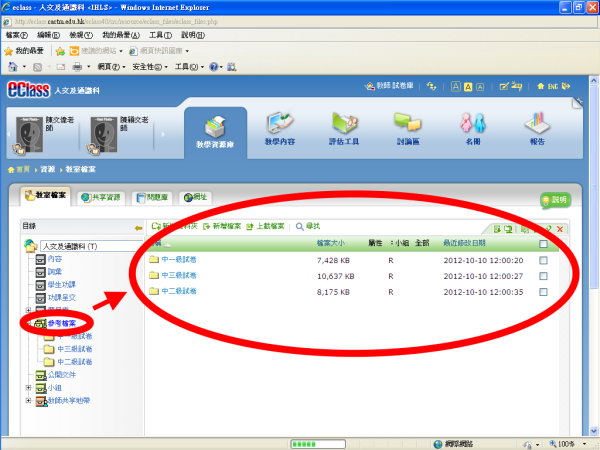Open the 討論區 discussion forum module
The width and height of the screenshot is (600, 450).
408,129
